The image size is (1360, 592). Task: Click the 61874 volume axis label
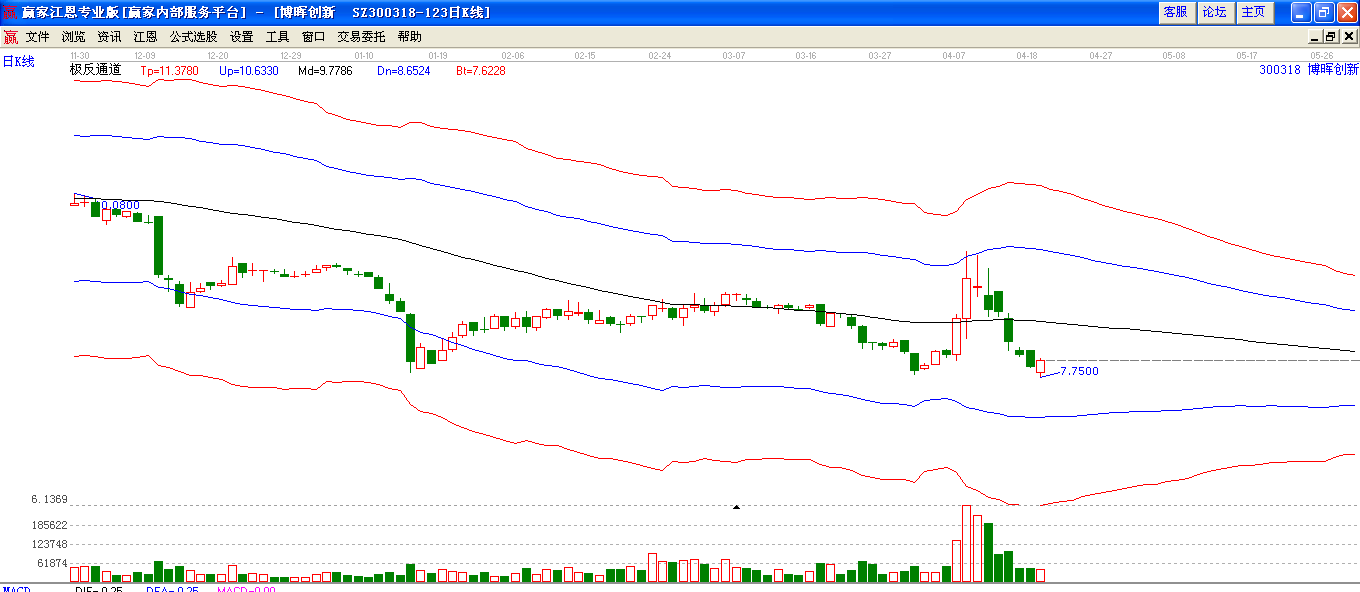pyautogui.click(x=52, y=563)
